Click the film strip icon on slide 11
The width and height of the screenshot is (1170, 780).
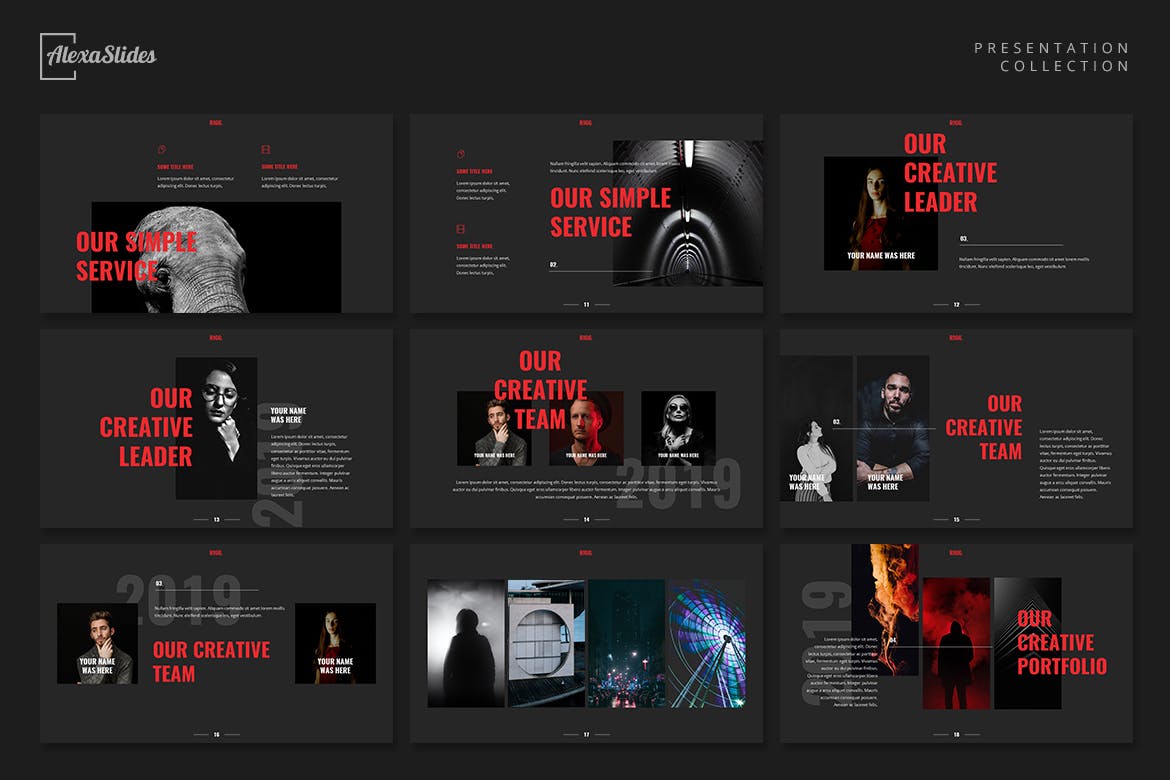(461, 229)
